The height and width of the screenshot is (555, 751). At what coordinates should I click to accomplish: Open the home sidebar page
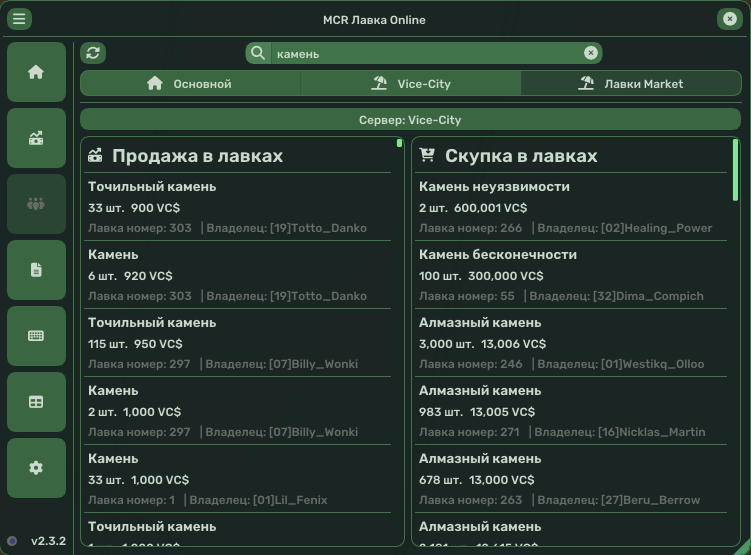click(36, 72)
